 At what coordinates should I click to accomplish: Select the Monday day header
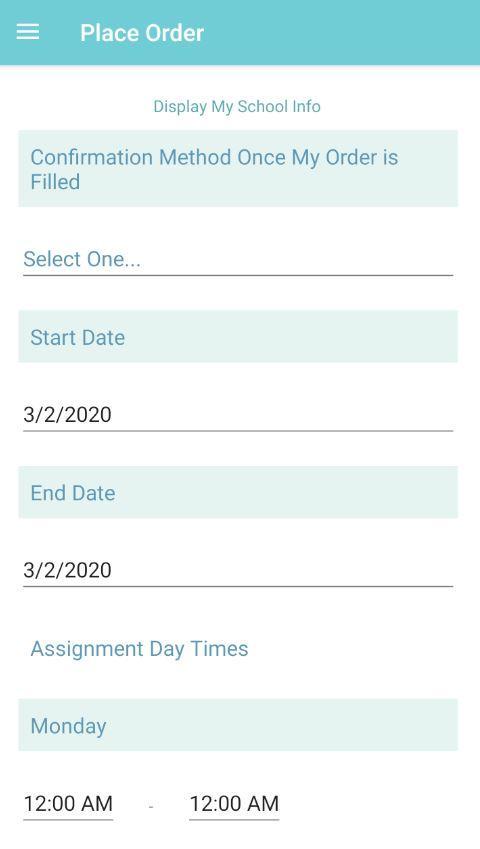pyautogui.click(x=238, y=725)
